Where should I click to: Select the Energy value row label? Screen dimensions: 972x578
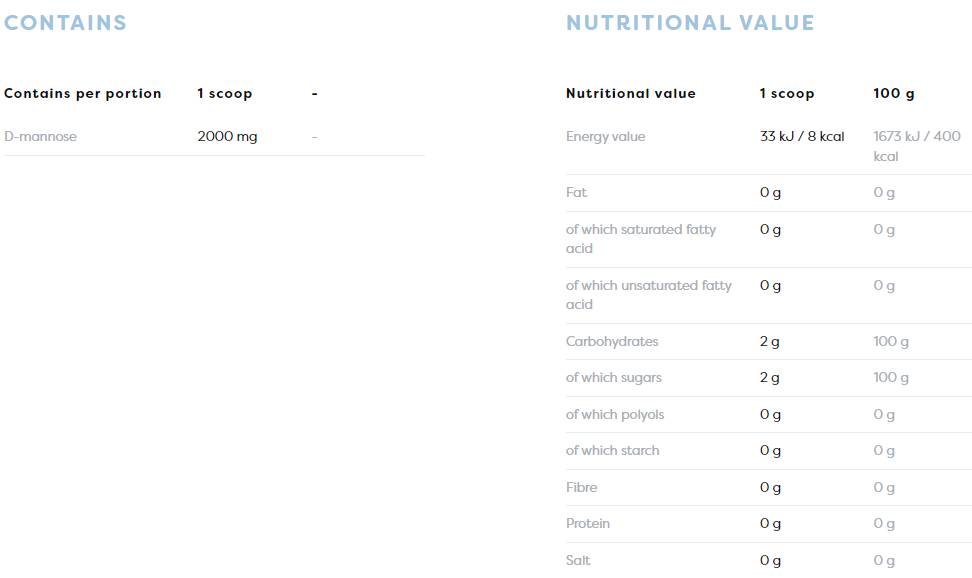pyautogui.click(x=605, y=136)
